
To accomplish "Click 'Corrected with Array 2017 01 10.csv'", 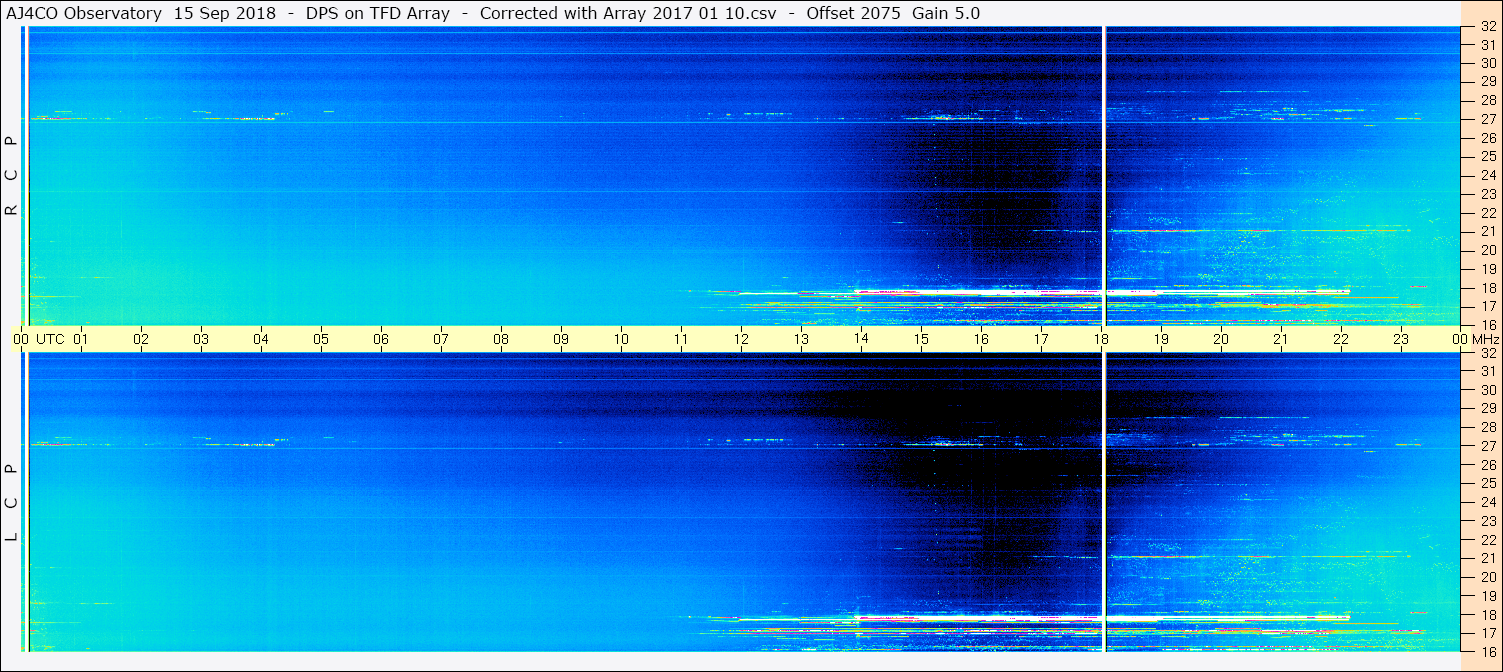I will 628,13.
